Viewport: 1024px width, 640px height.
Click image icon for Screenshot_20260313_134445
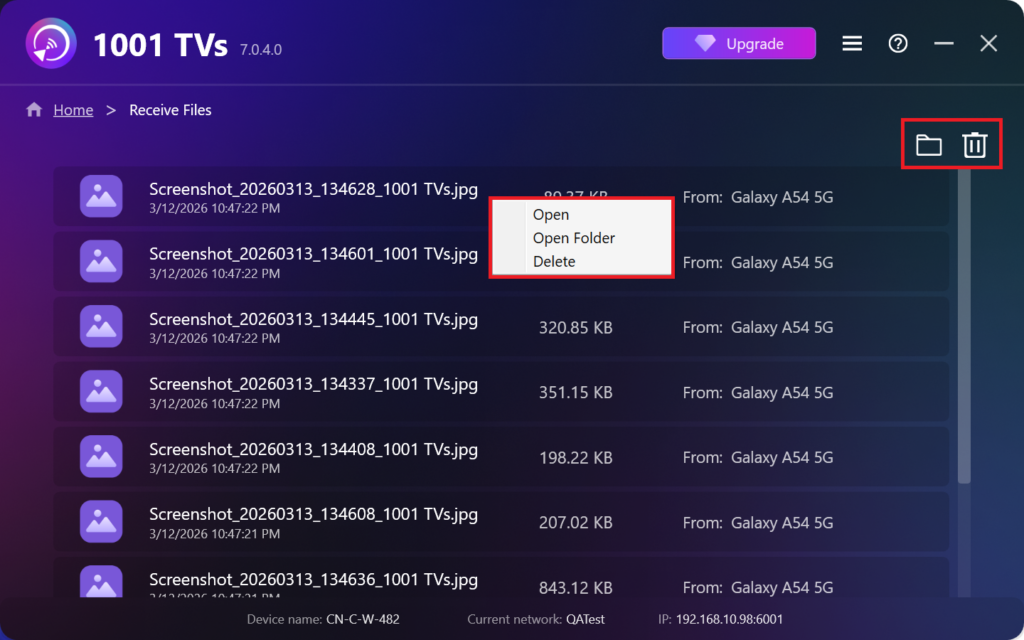(x=101, y=327)
